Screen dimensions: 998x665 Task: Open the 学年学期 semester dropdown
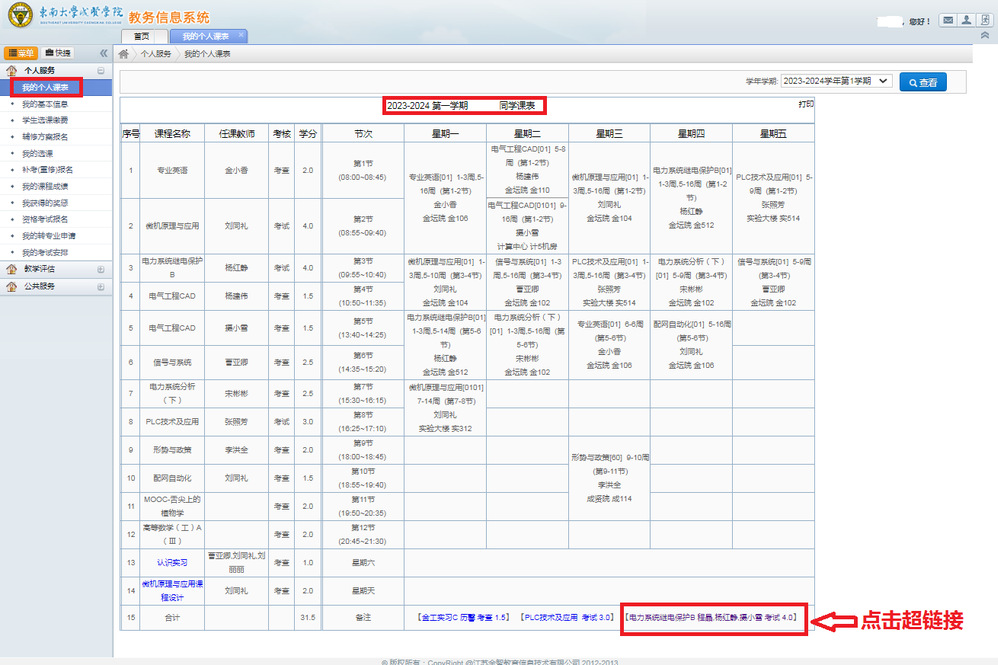[835, 81]
